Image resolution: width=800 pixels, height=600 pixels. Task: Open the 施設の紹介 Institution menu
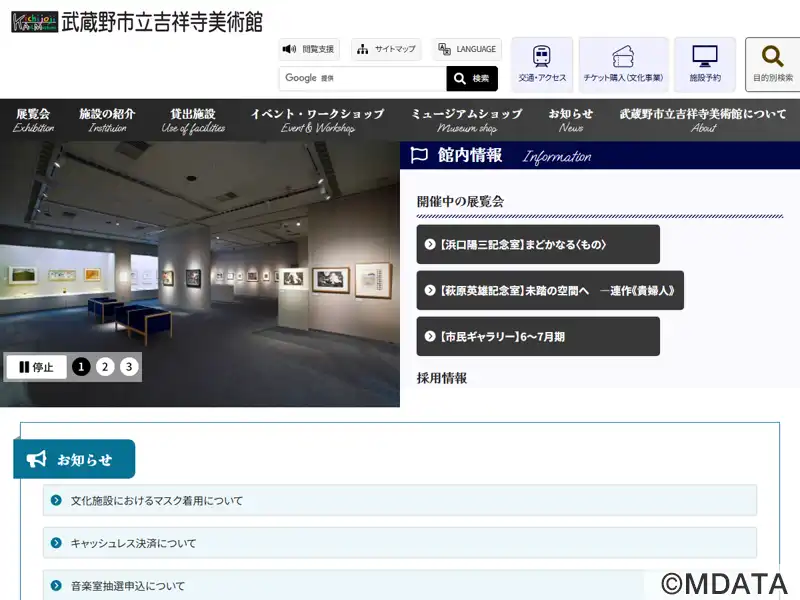point(107,120)
